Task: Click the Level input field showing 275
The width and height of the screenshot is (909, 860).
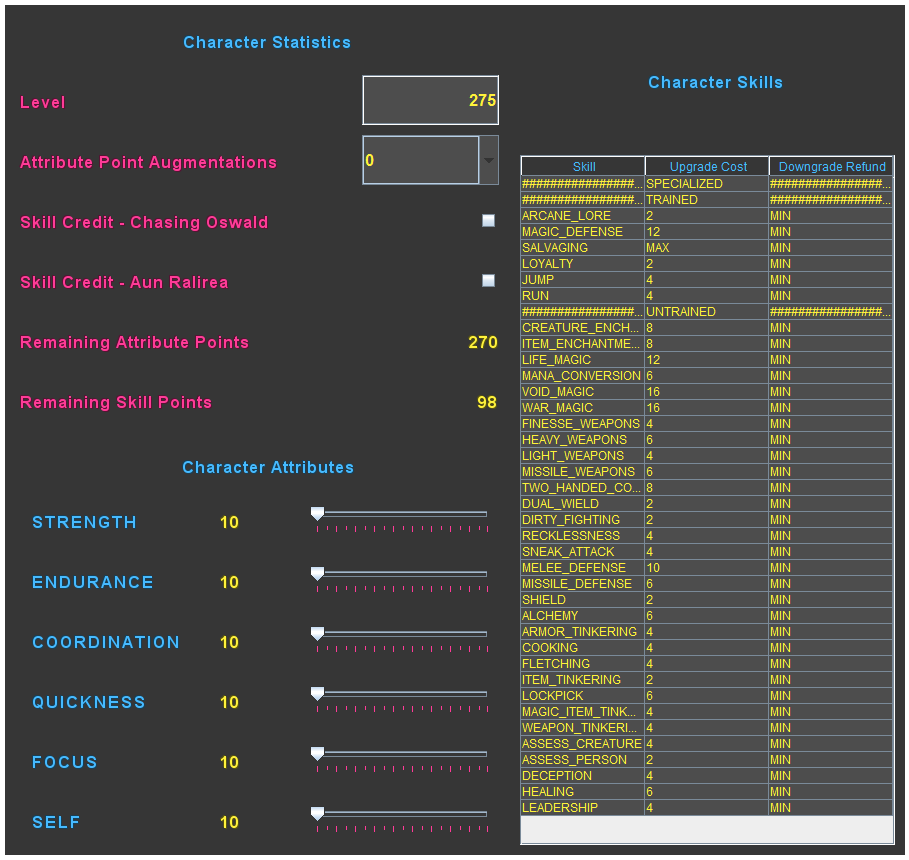Action: (x=430, y=100)
